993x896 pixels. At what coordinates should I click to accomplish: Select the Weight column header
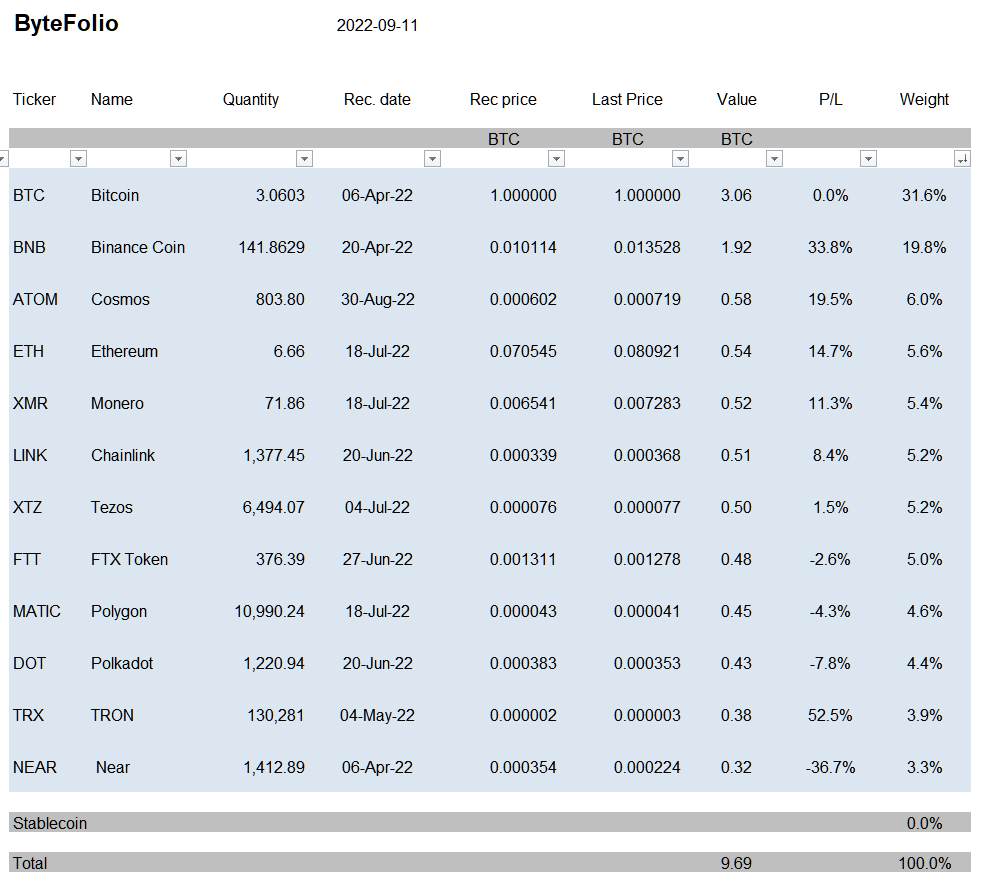(924, 99)
